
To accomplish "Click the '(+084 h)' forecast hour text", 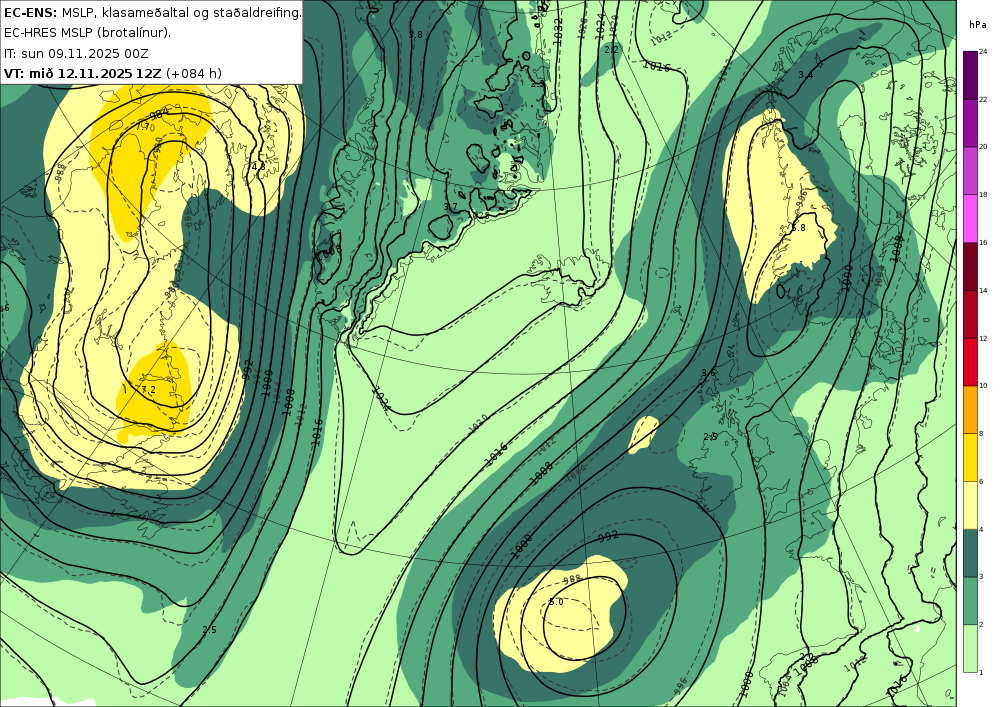I will (194, 73).
